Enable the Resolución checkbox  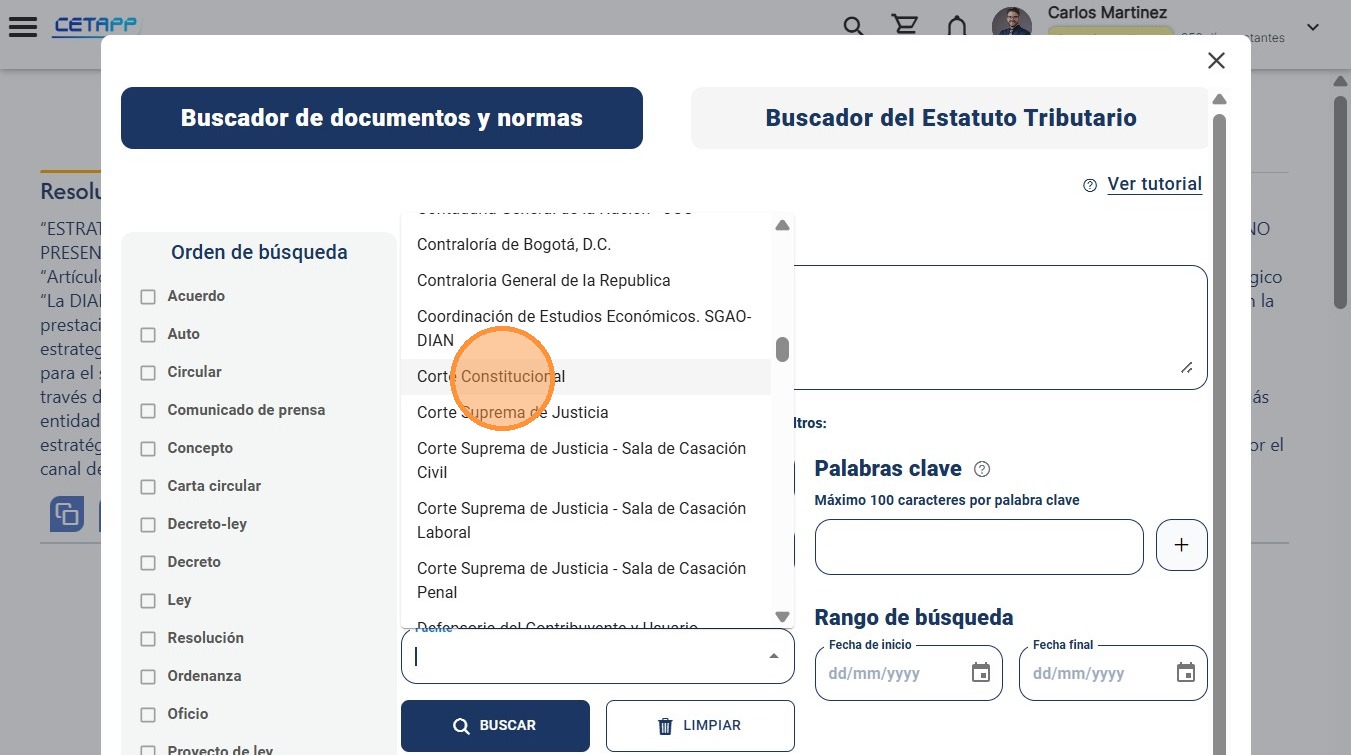148,639
